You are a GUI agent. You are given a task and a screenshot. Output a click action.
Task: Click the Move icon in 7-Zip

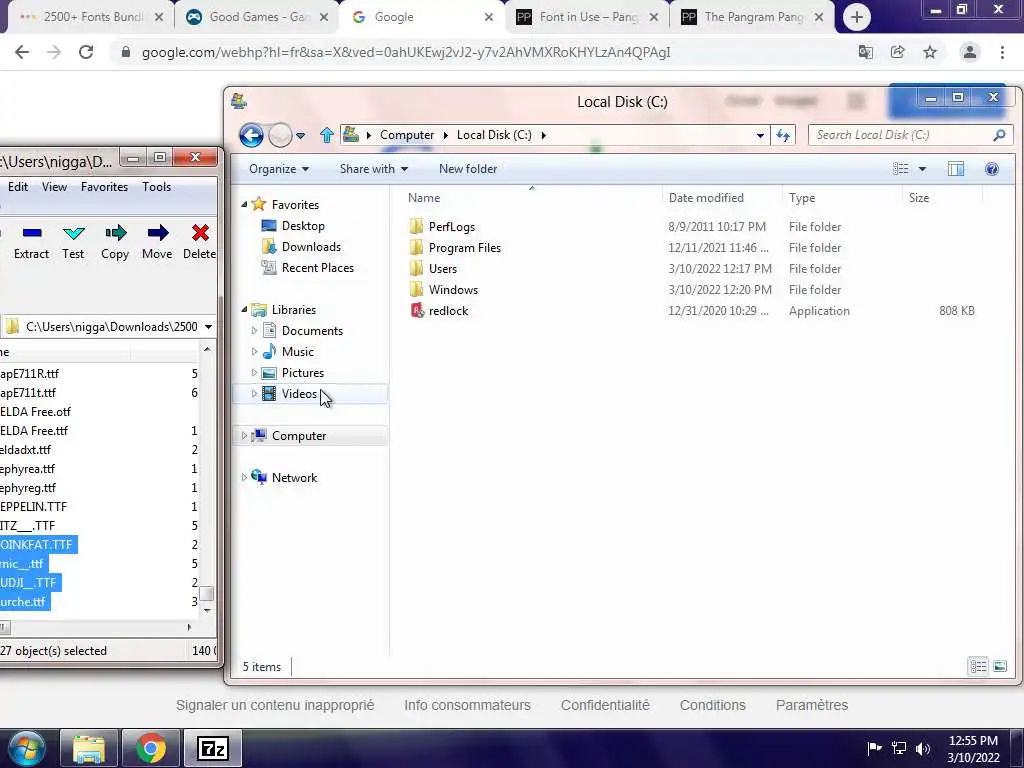click(157, 233)
